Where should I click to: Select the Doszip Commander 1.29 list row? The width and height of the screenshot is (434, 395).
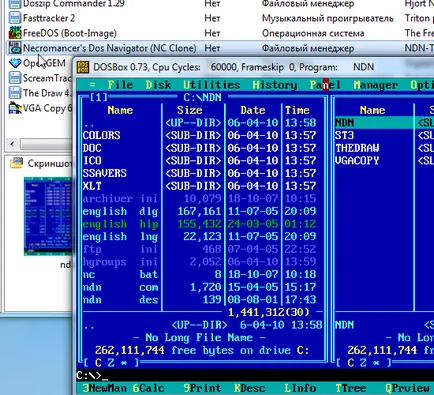[220, 4]
